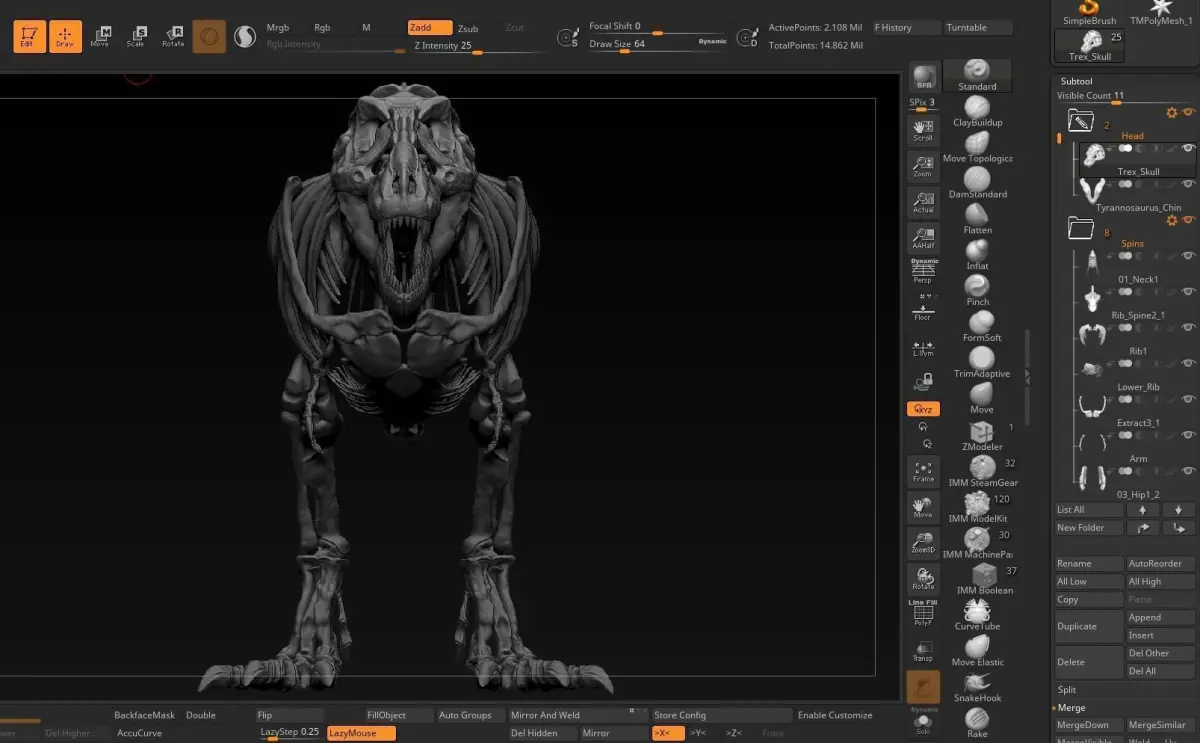Viewport: 1200px width, 743px height.
Task: Click the Duplicate subtool button
Action: [1089, 626]
